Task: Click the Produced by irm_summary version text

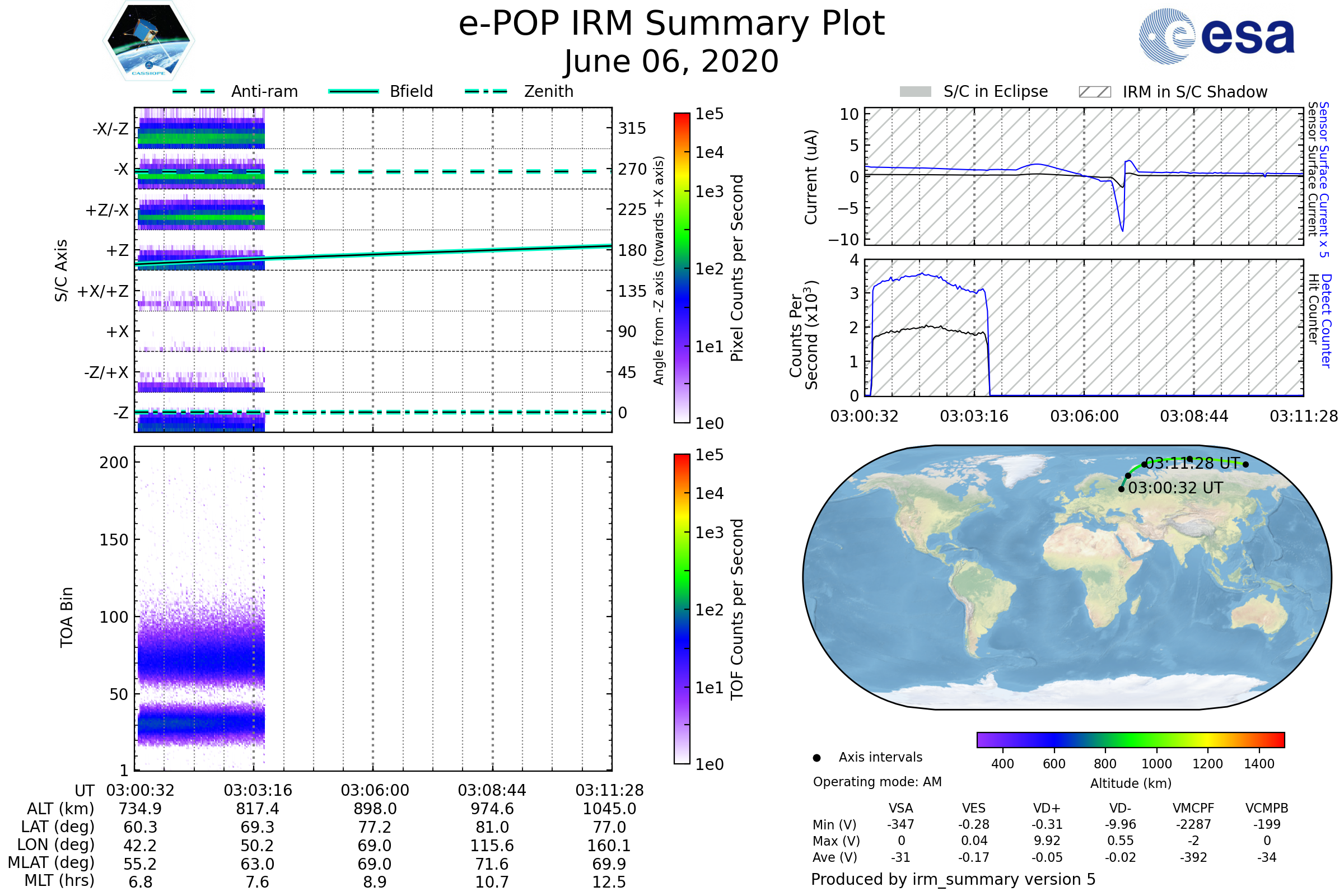Action: (x=953, y=879)
